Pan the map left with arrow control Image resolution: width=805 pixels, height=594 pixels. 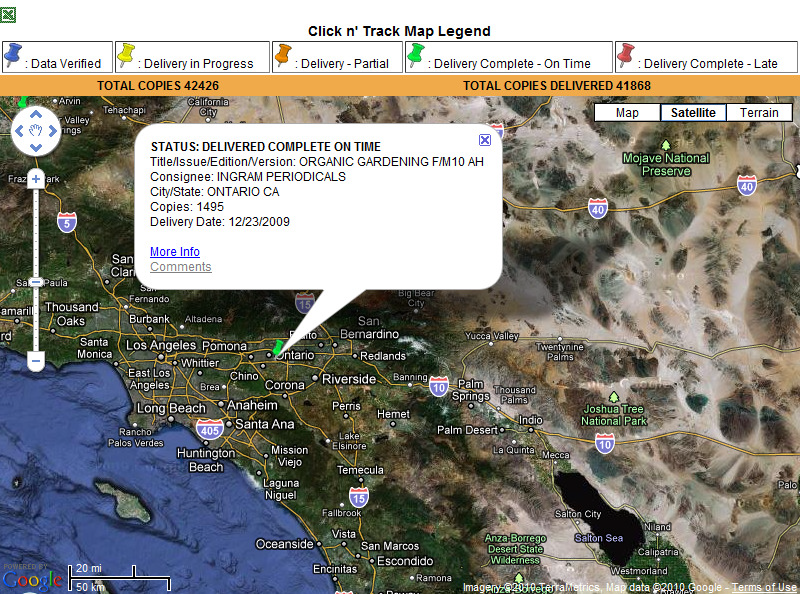(19, 131)
